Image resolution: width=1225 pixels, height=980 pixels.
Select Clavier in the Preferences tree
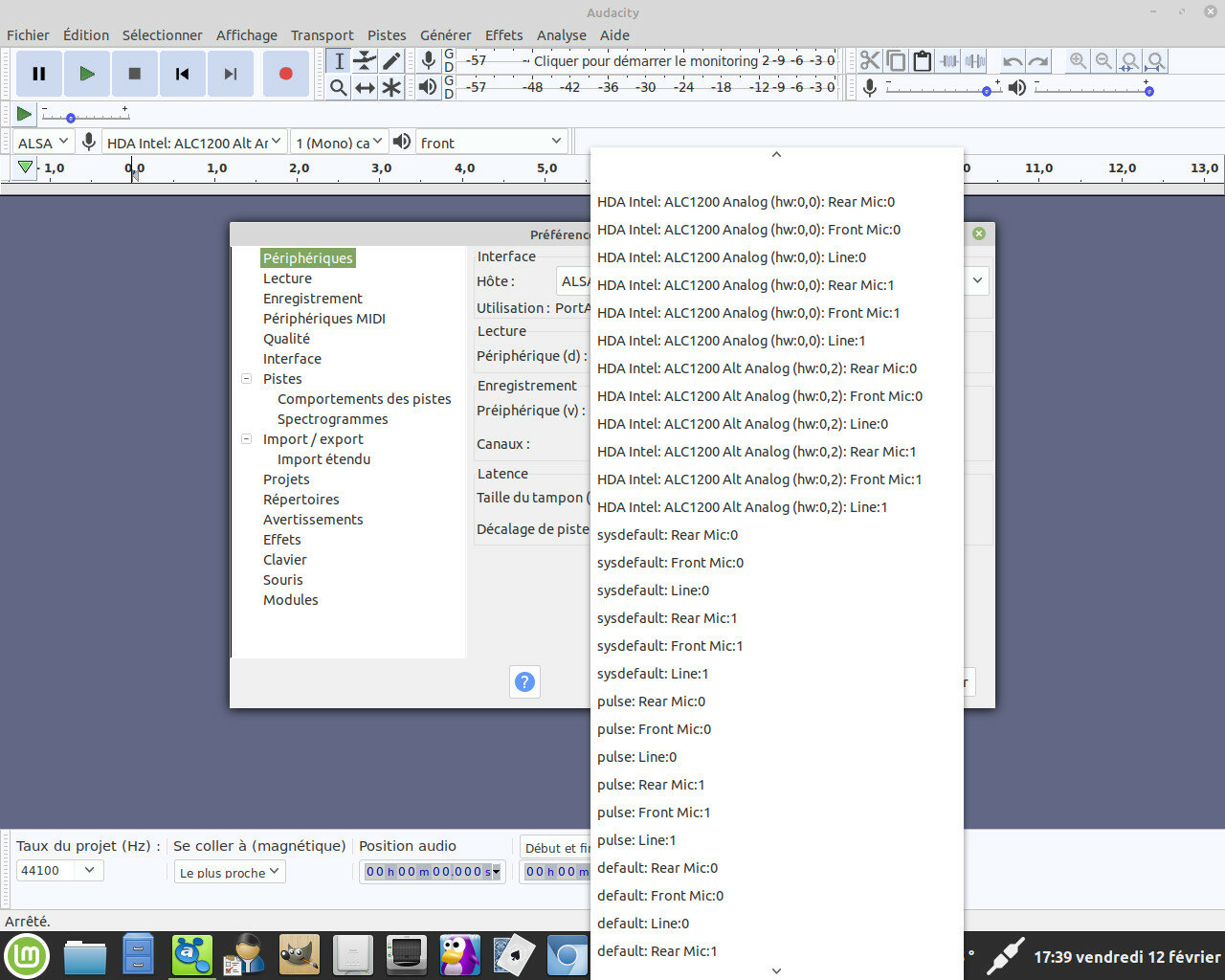pos(284,560)
